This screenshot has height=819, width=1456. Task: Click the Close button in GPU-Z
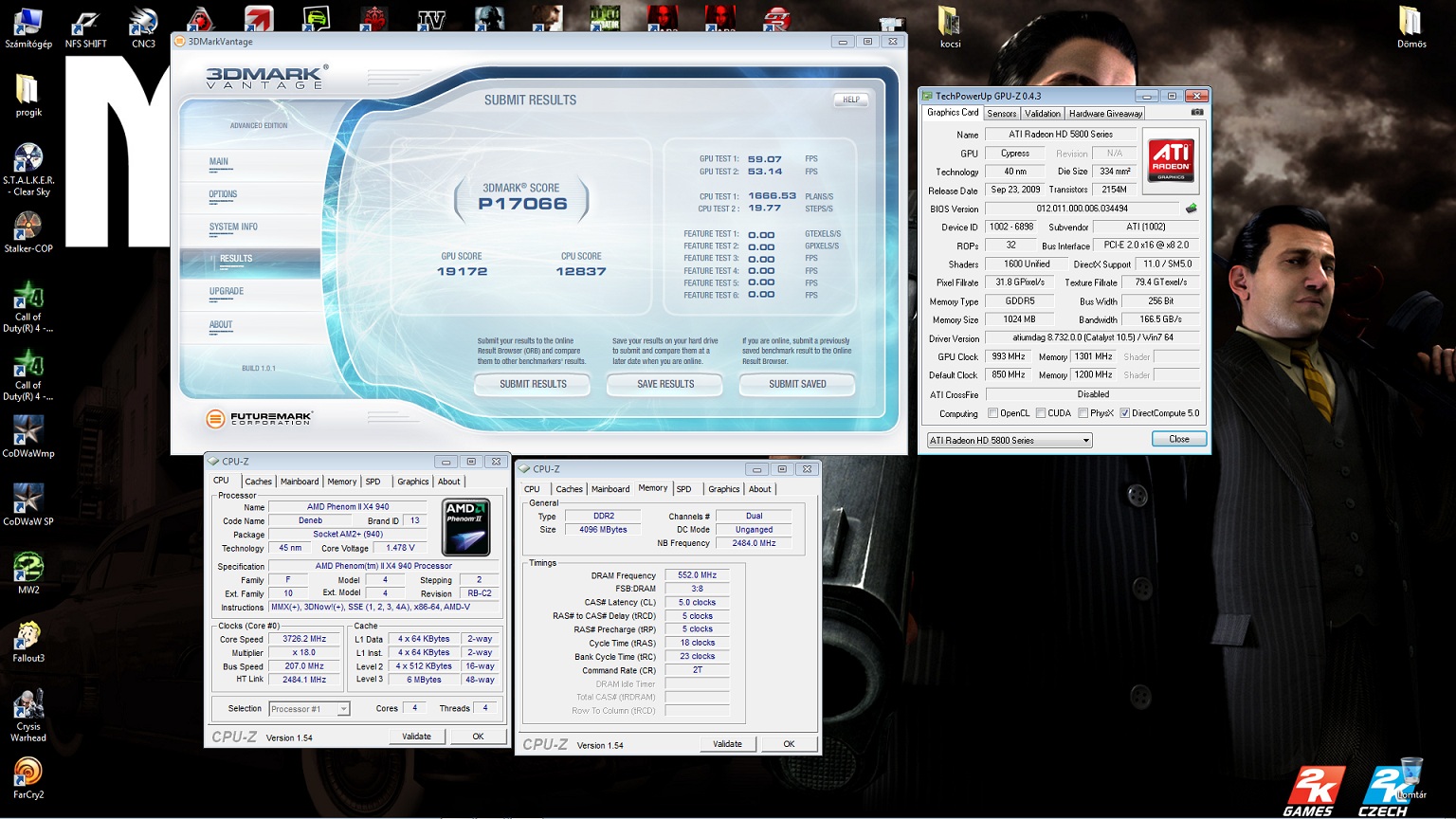(x=1179, y=439)
